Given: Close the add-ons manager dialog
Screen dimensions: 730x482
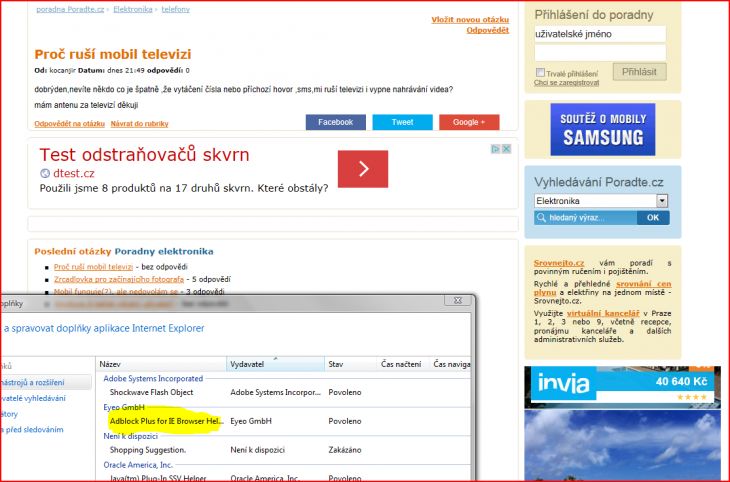Looking at the screenshot, I should (x=457, y=300).
